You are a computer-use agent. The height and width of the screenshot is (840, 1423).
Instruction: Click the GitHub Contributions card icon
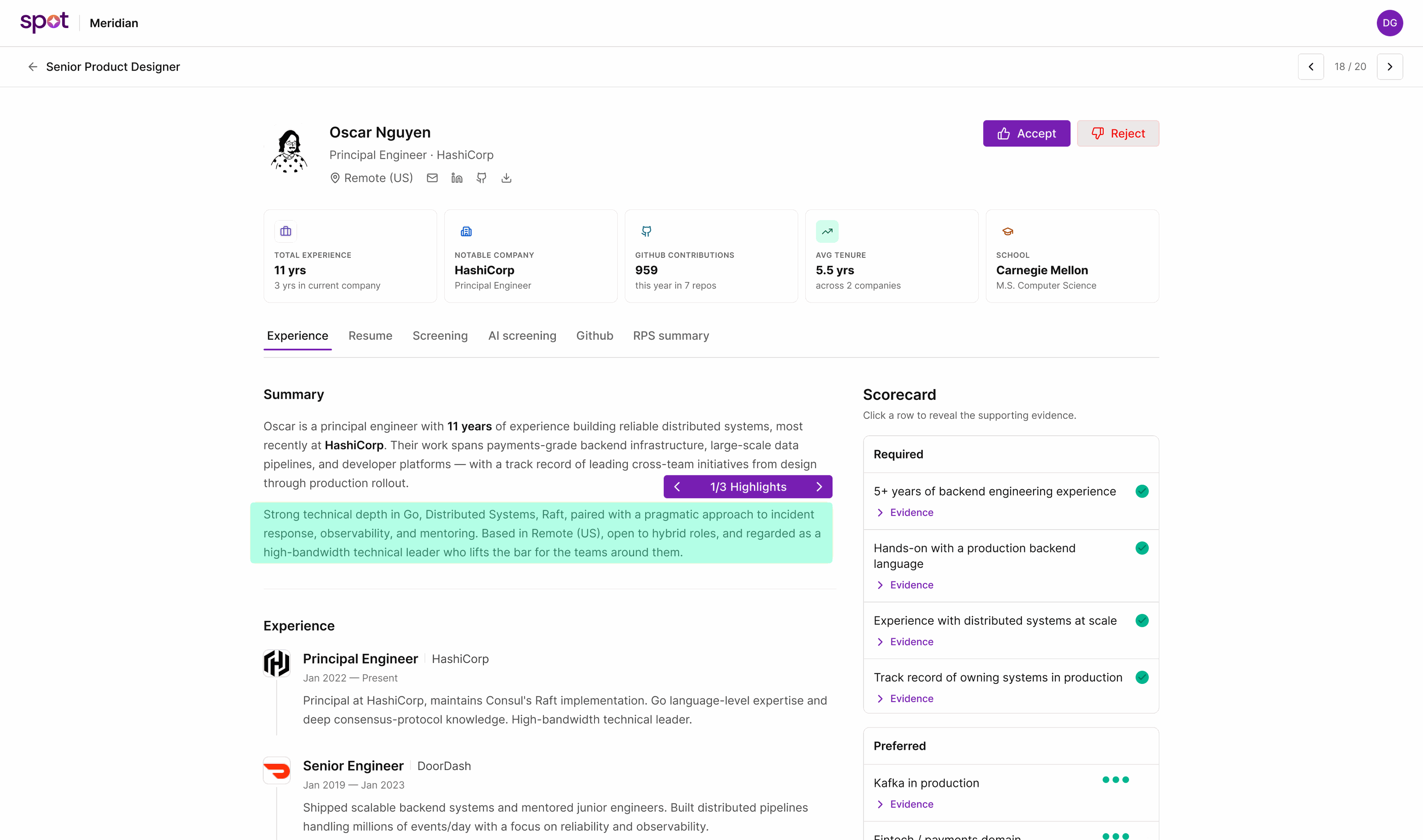tap(647, 232)
